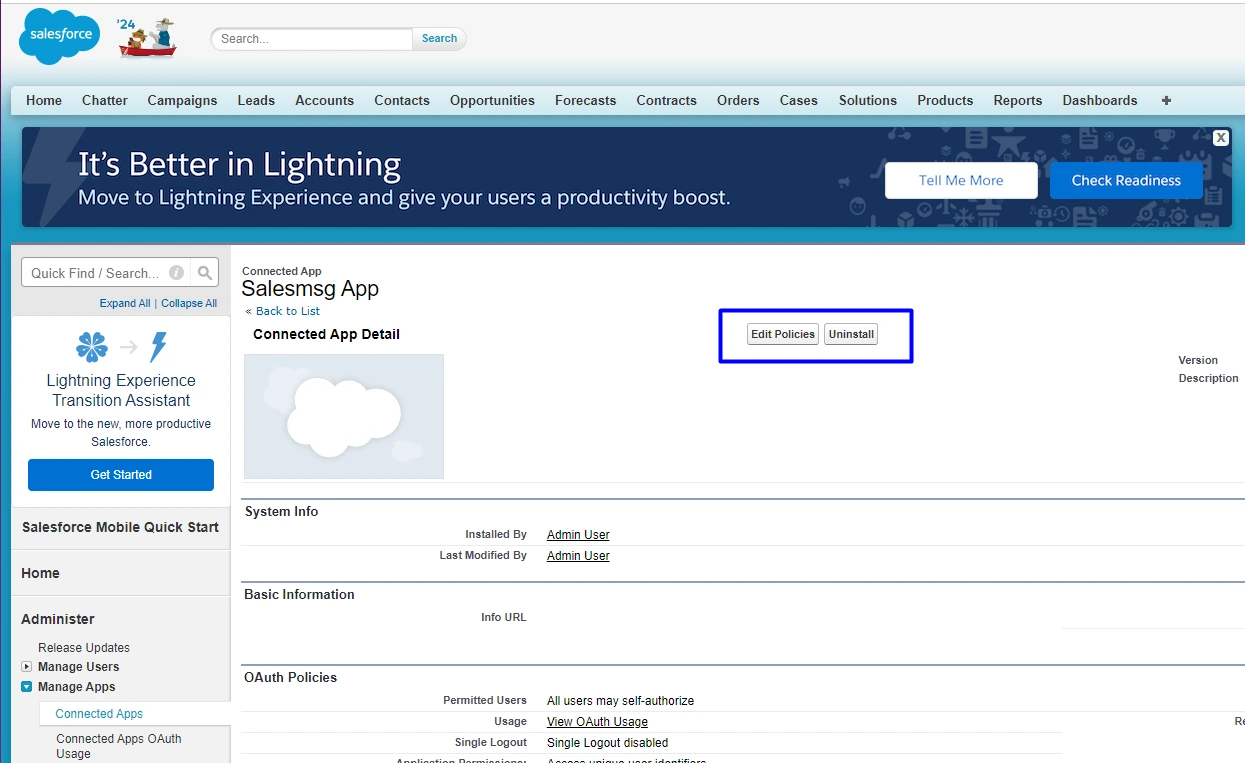Open the Chatter tab

[x=105, y=100]
